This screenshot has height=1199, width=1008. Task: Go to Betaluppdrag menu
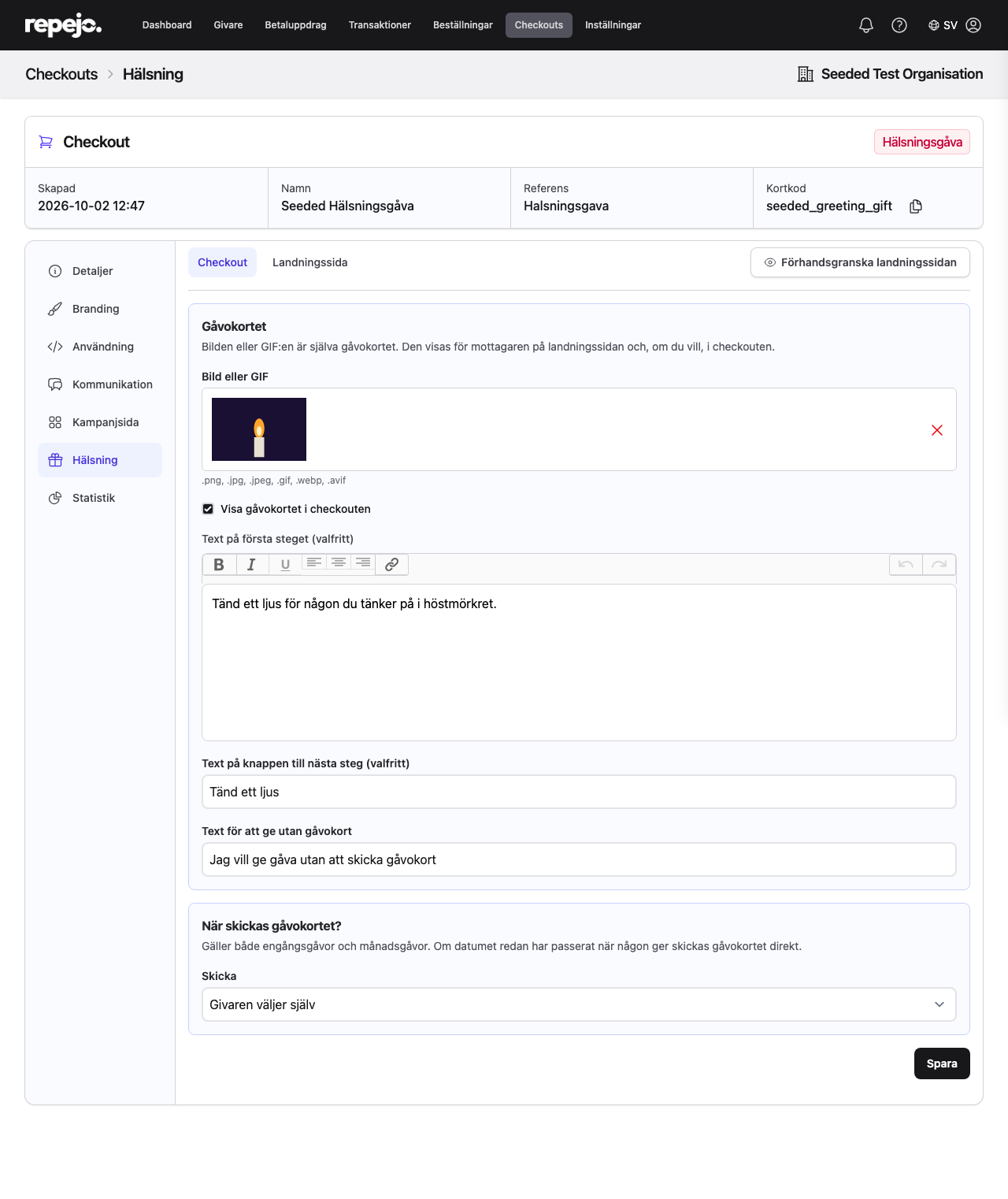point(296,25)
